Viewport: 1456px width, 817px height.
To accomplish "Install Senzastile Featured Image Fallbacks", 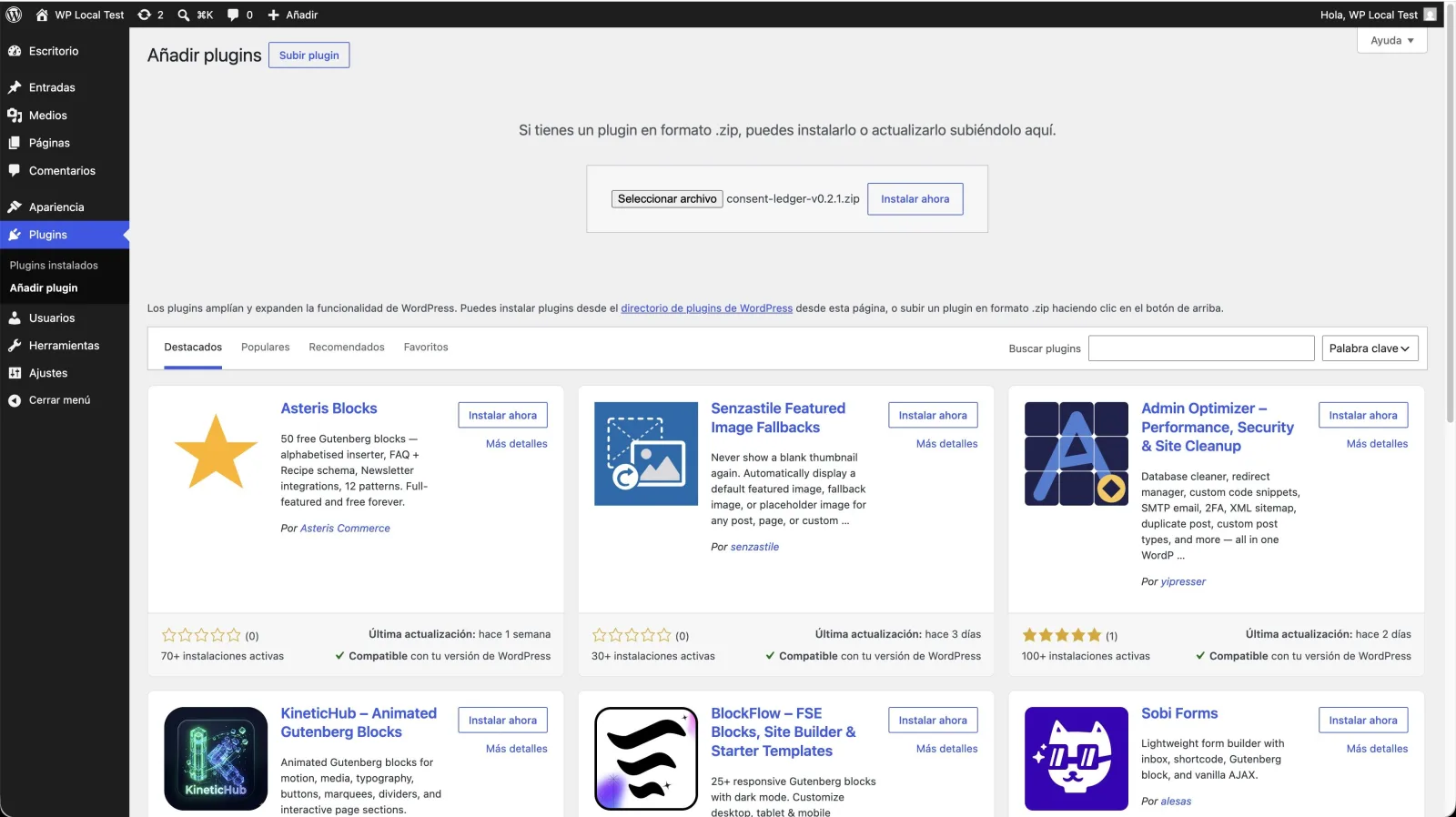I will (x=933, y=415).
